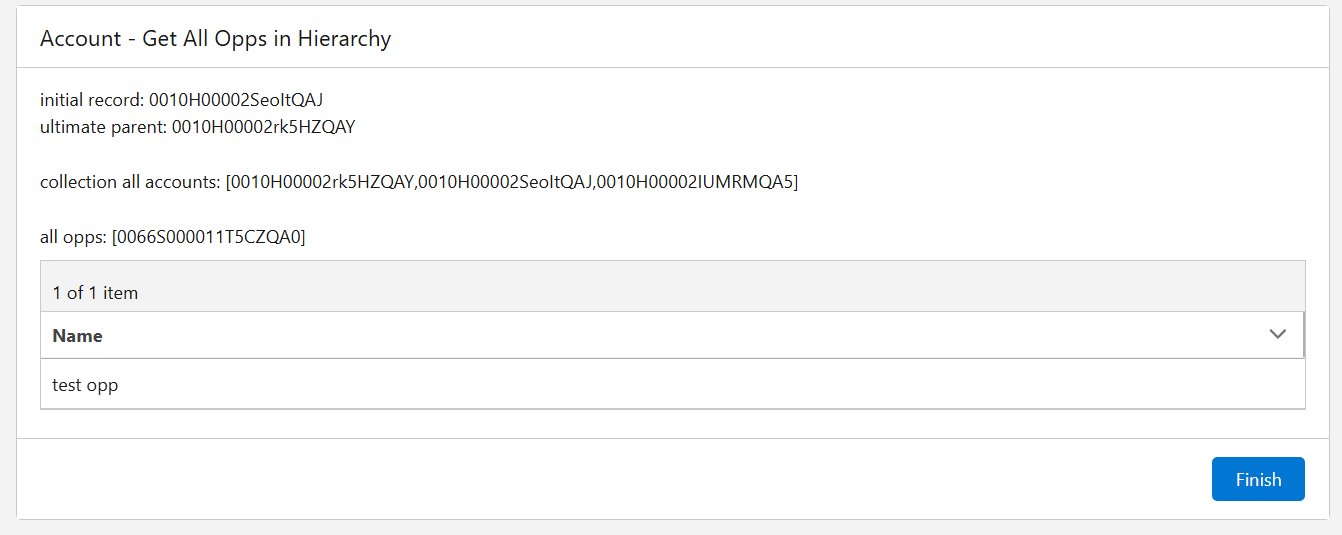Click the Name column header label
Screen dimensions: 1342x535
point(78,336)
